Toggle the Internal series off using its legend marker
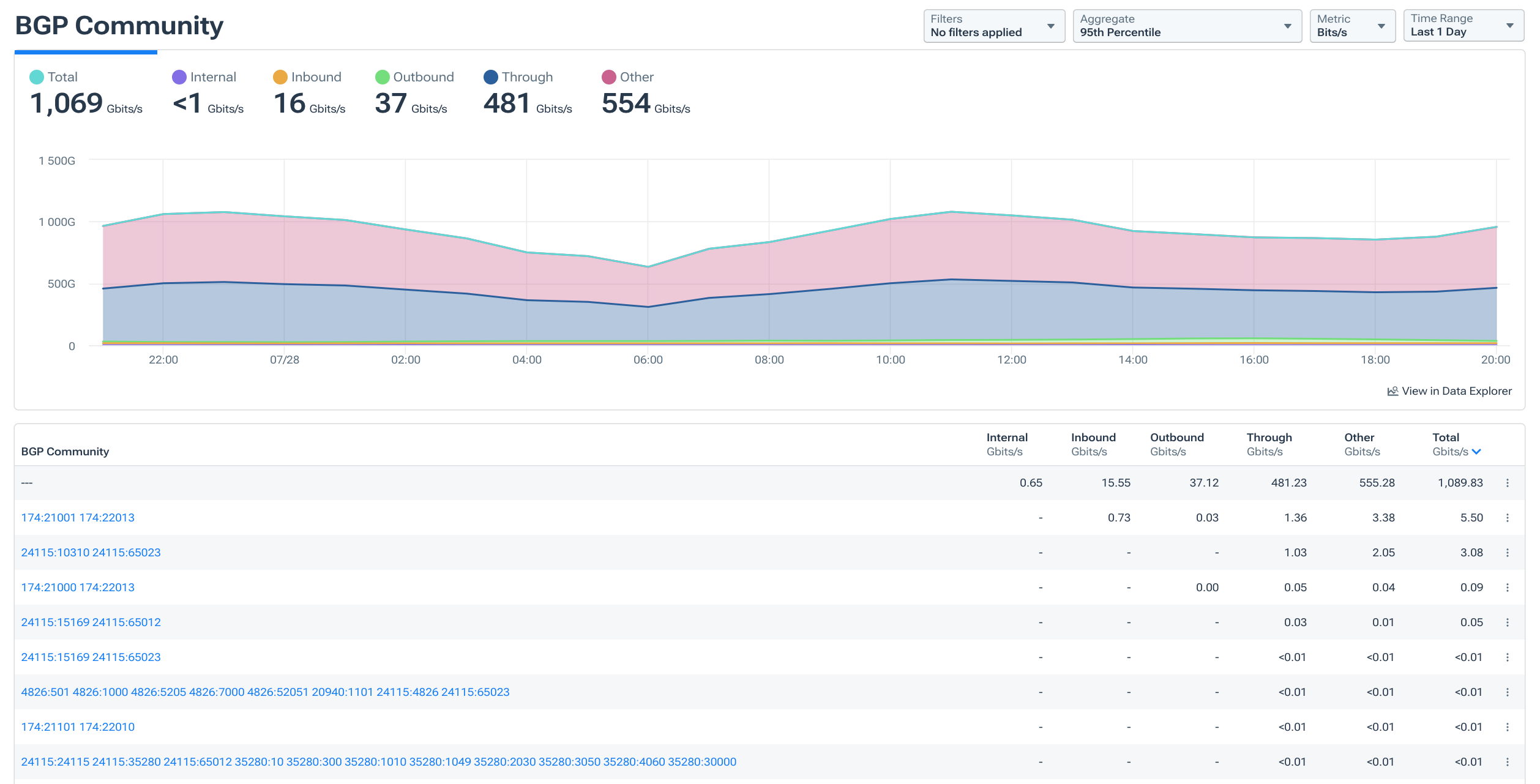1540x784 pixels. tap(178, 77)
